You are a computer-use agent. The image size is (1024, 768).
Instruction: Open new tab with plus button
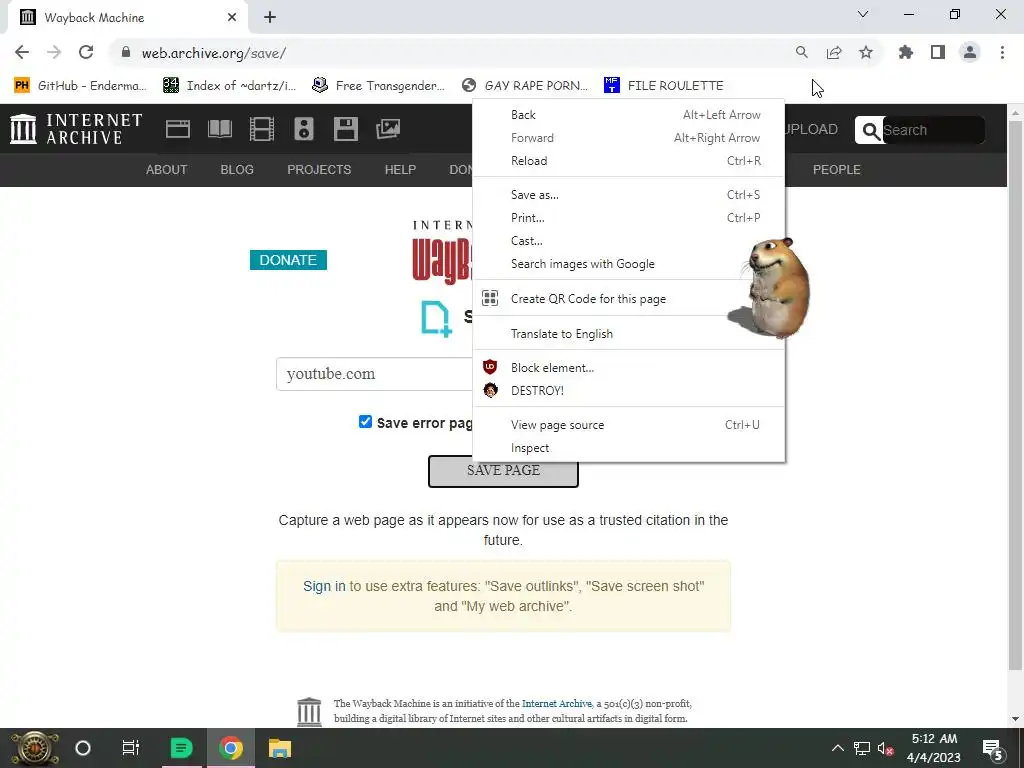[x=270, y=18]
